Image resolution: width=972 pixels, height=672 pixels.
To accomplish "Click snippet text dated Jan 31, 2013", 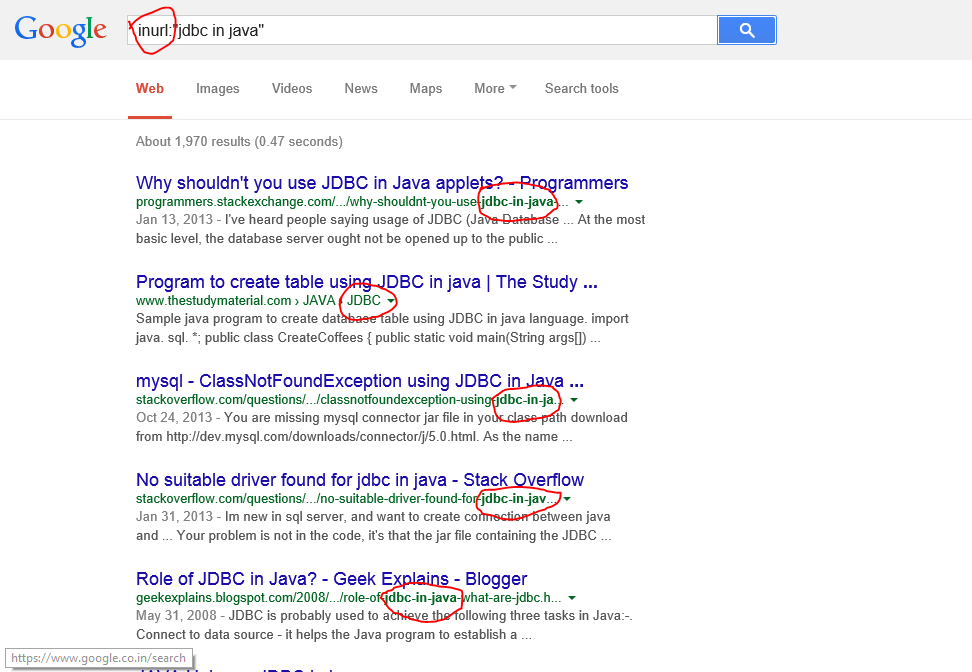I will [374, 526].
